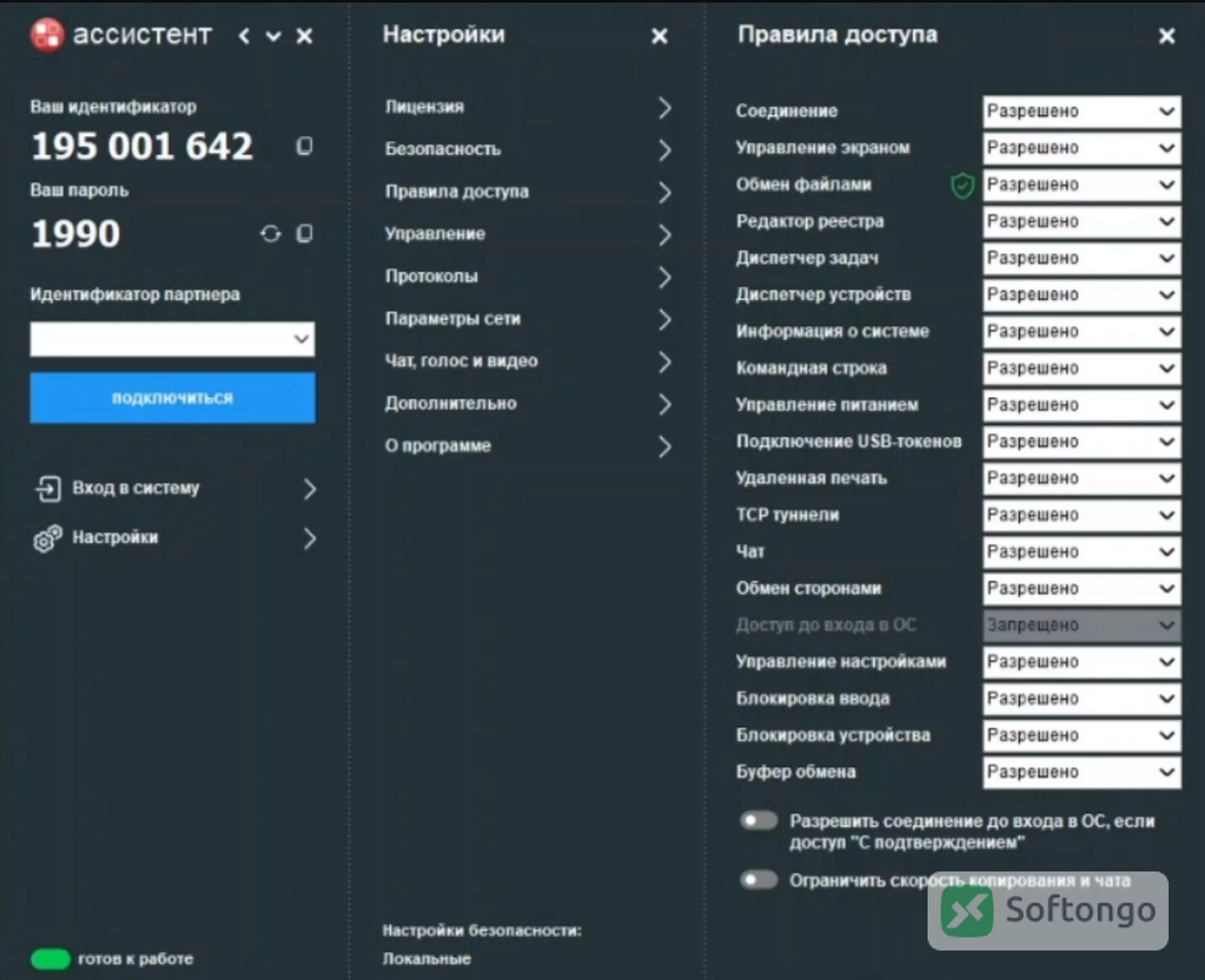Open the Управление settings section
This screenshot has width=1205, height=980.
pos(528,235)
